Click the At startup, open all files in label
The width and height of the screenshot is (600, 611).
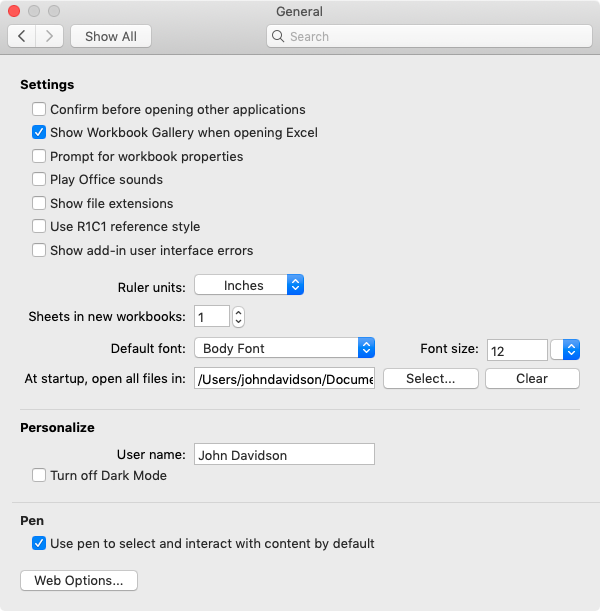105,378
